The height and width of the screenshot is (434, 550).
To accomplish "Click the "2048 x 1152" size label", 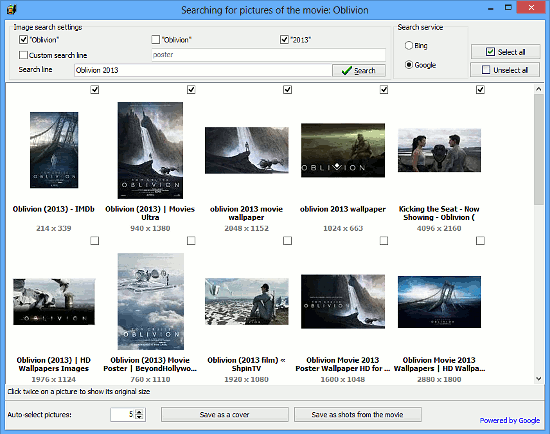I will 247,228.
